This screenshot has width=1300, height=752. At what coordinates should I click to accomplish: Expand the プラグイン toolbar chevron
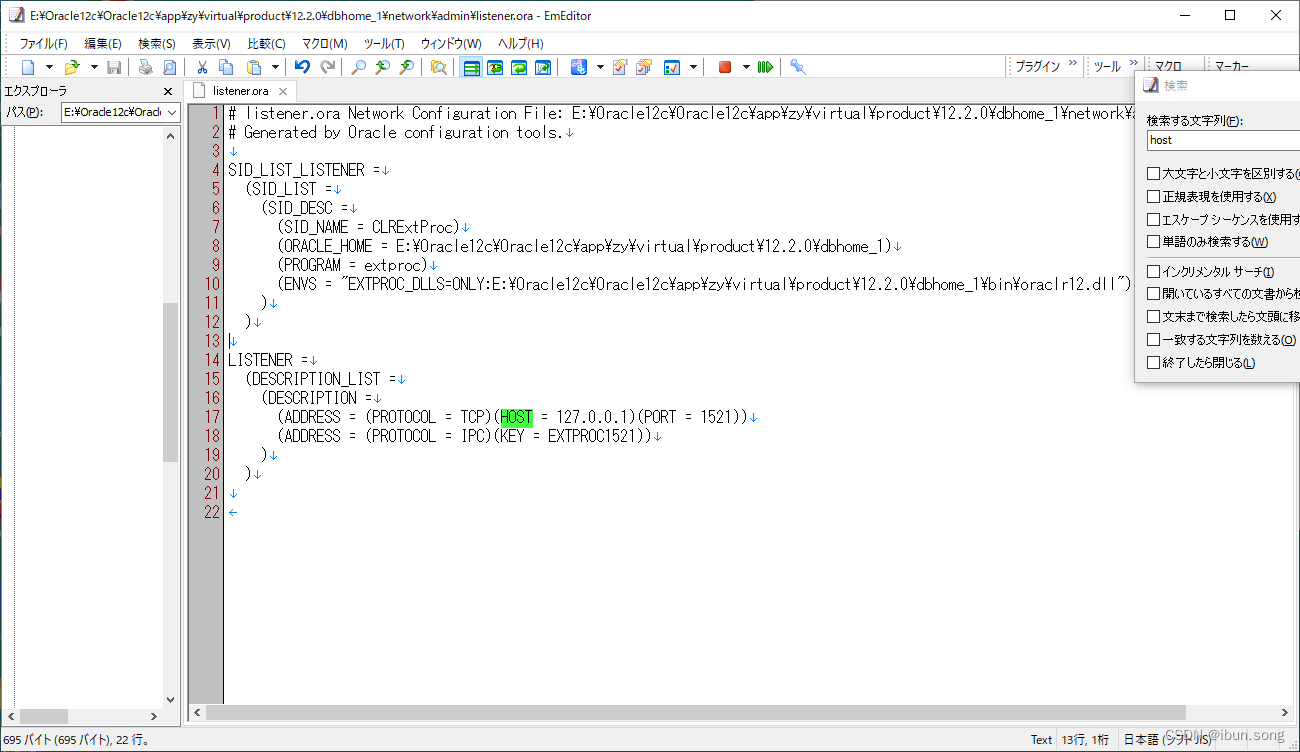[x=1073, y=64]
